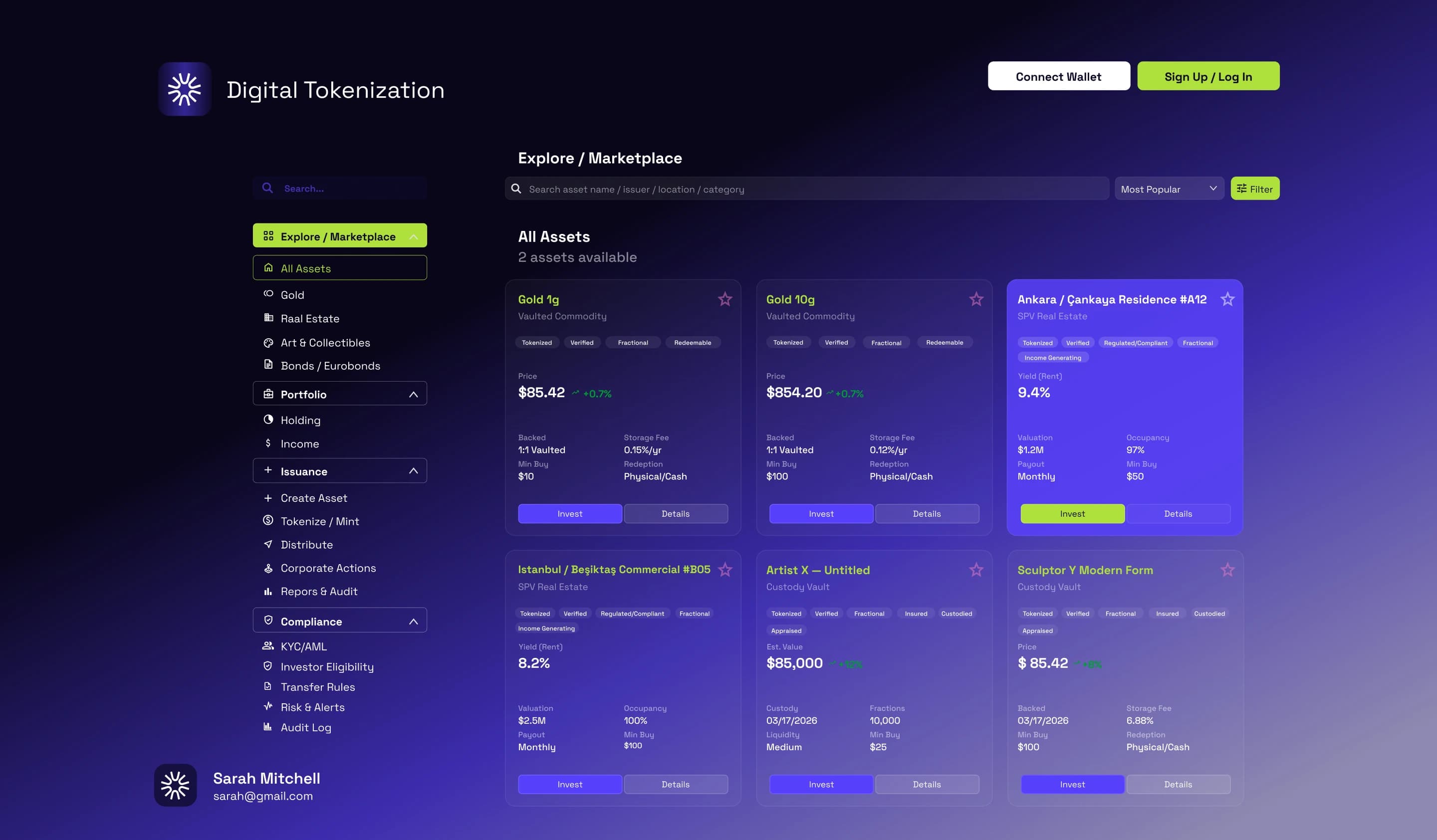Star the Artist X — Untitled asset
This screenshot has height=840, width=1437.
pos(976,570)
